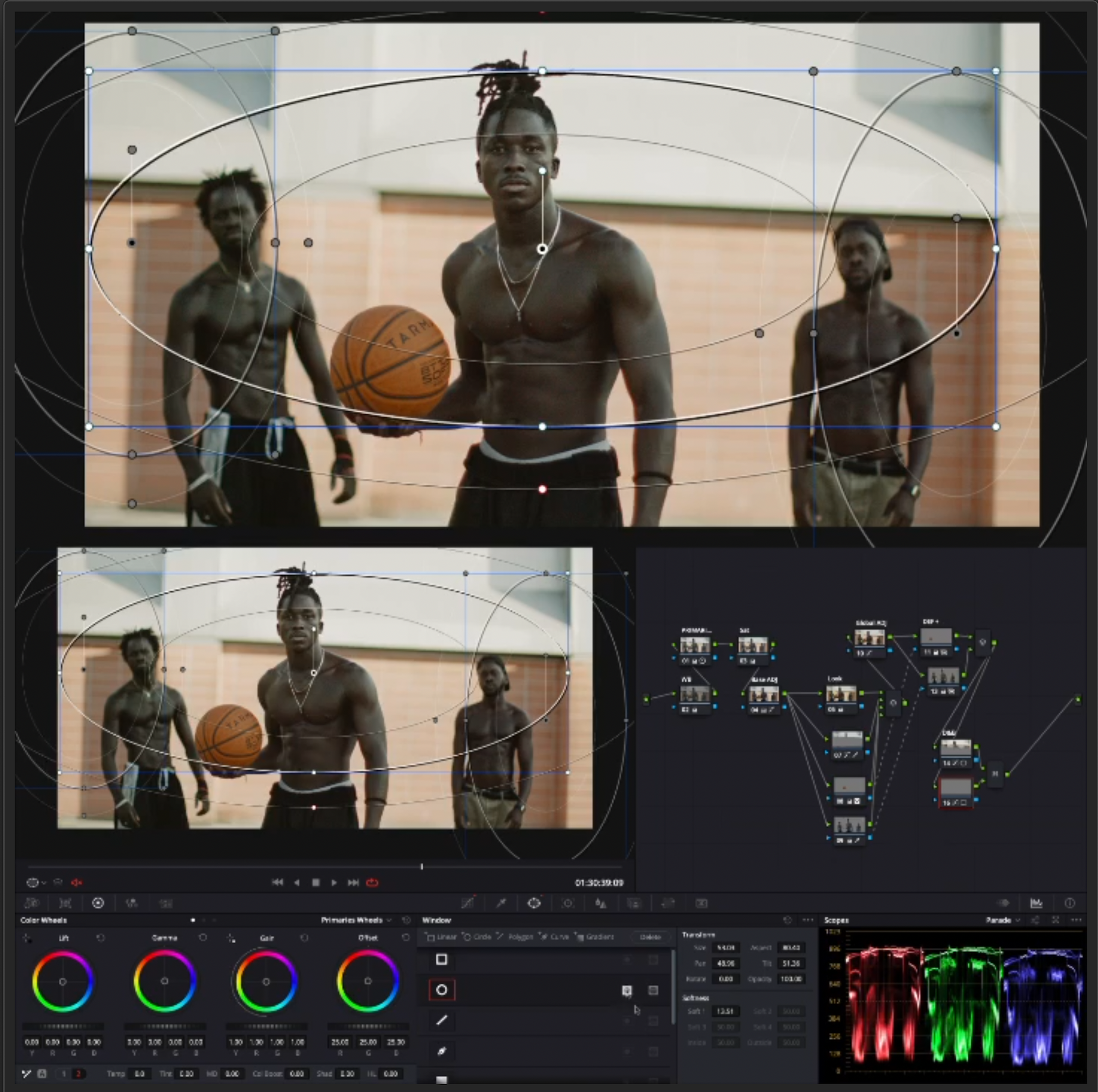Viewport: 1098px width, 1092px height.
Task: Click the Delete window button
Action: (x=650, y=937)
